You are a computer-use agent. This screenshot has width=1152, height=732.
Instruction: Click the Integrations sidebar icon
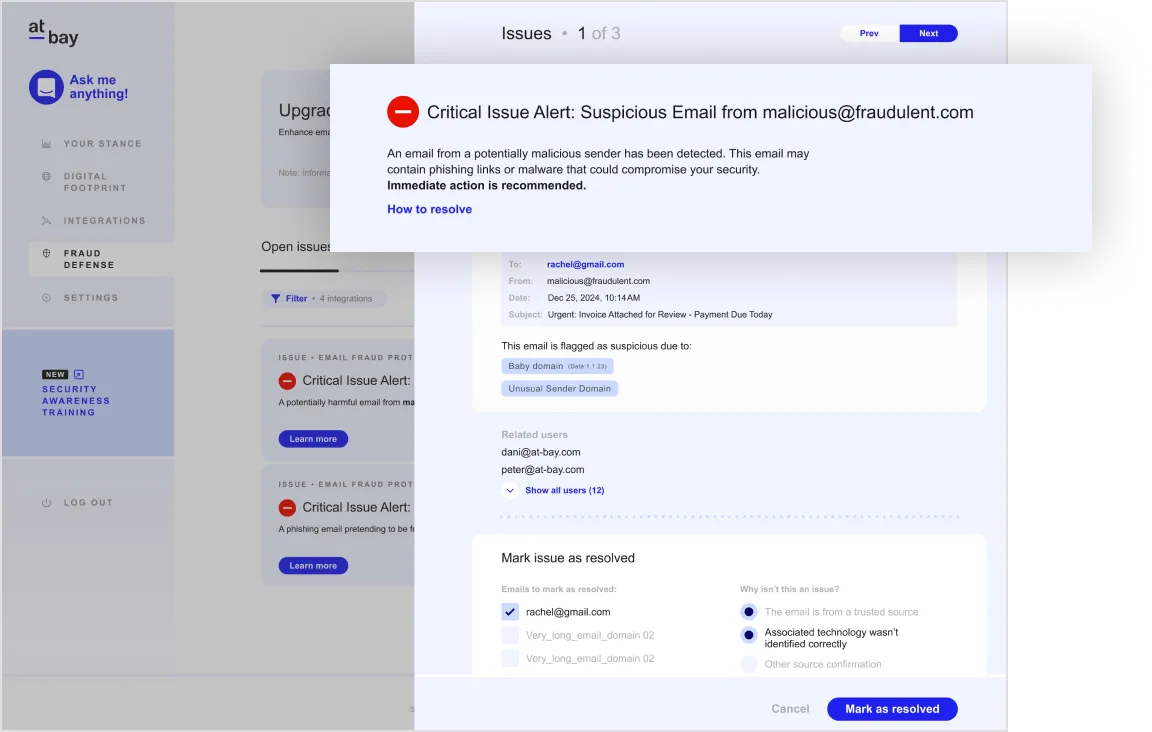(x=46, y=220)
